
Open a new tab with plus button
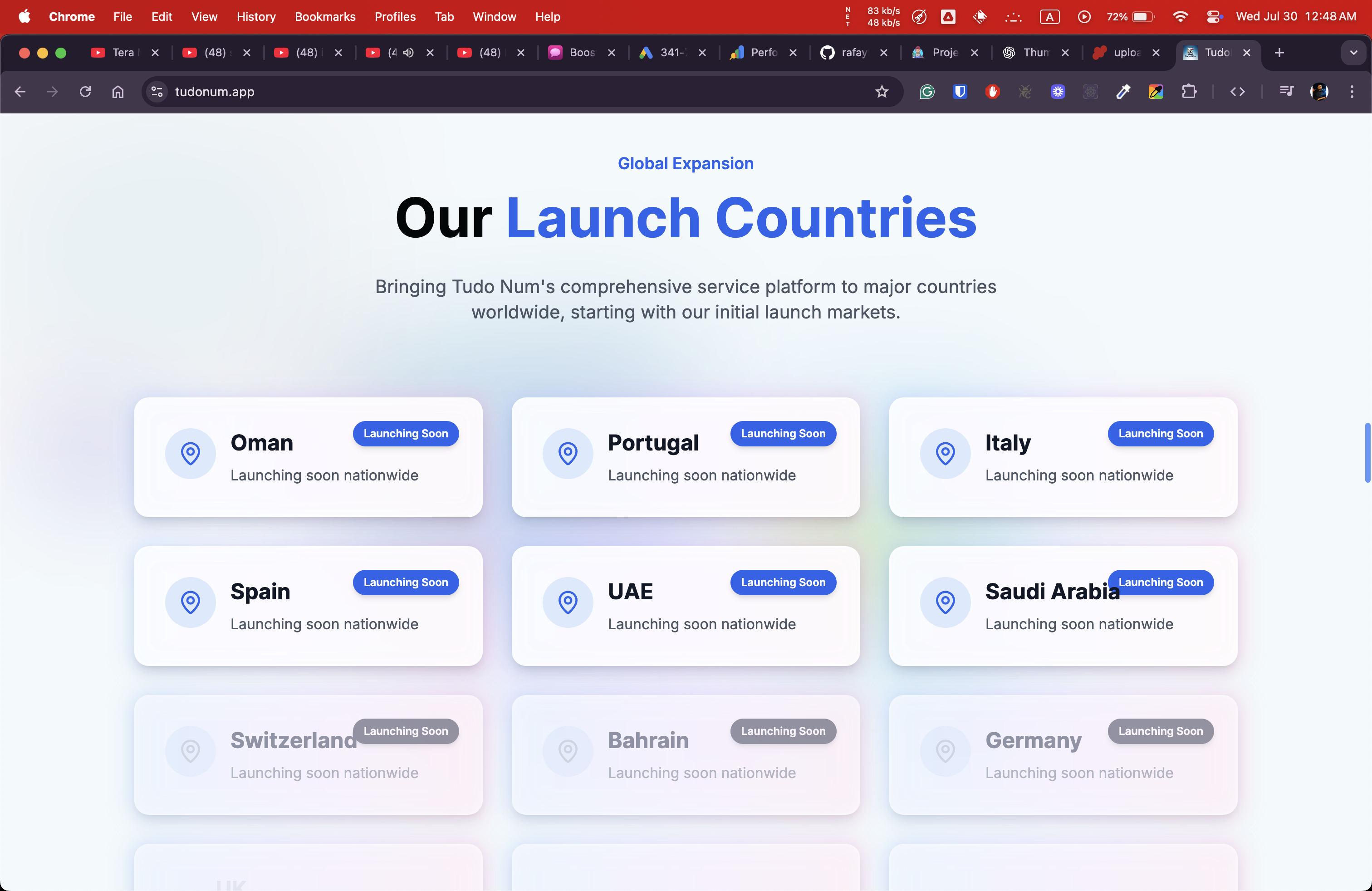pos(1279,53)
